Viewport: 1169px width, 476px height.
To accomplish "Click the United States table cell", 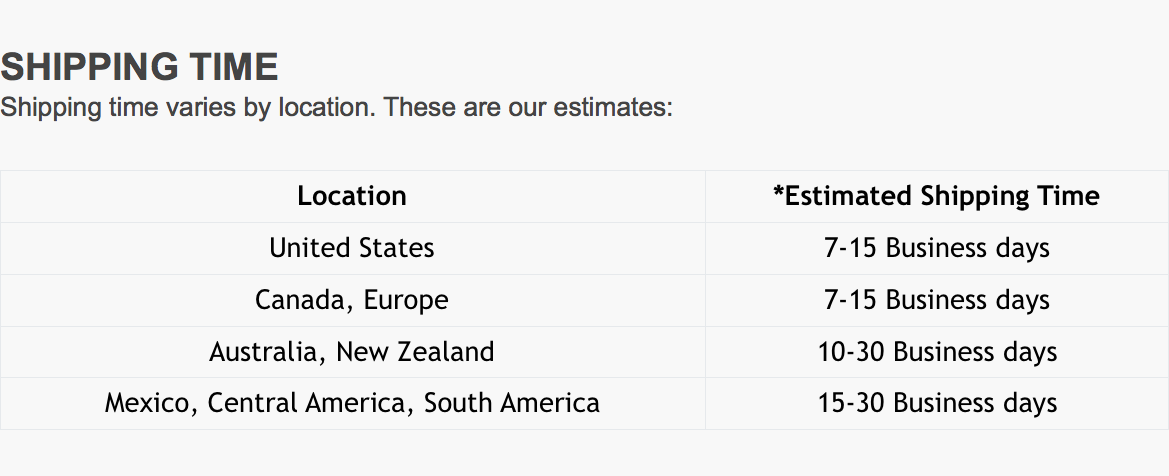I will (352, 248).
